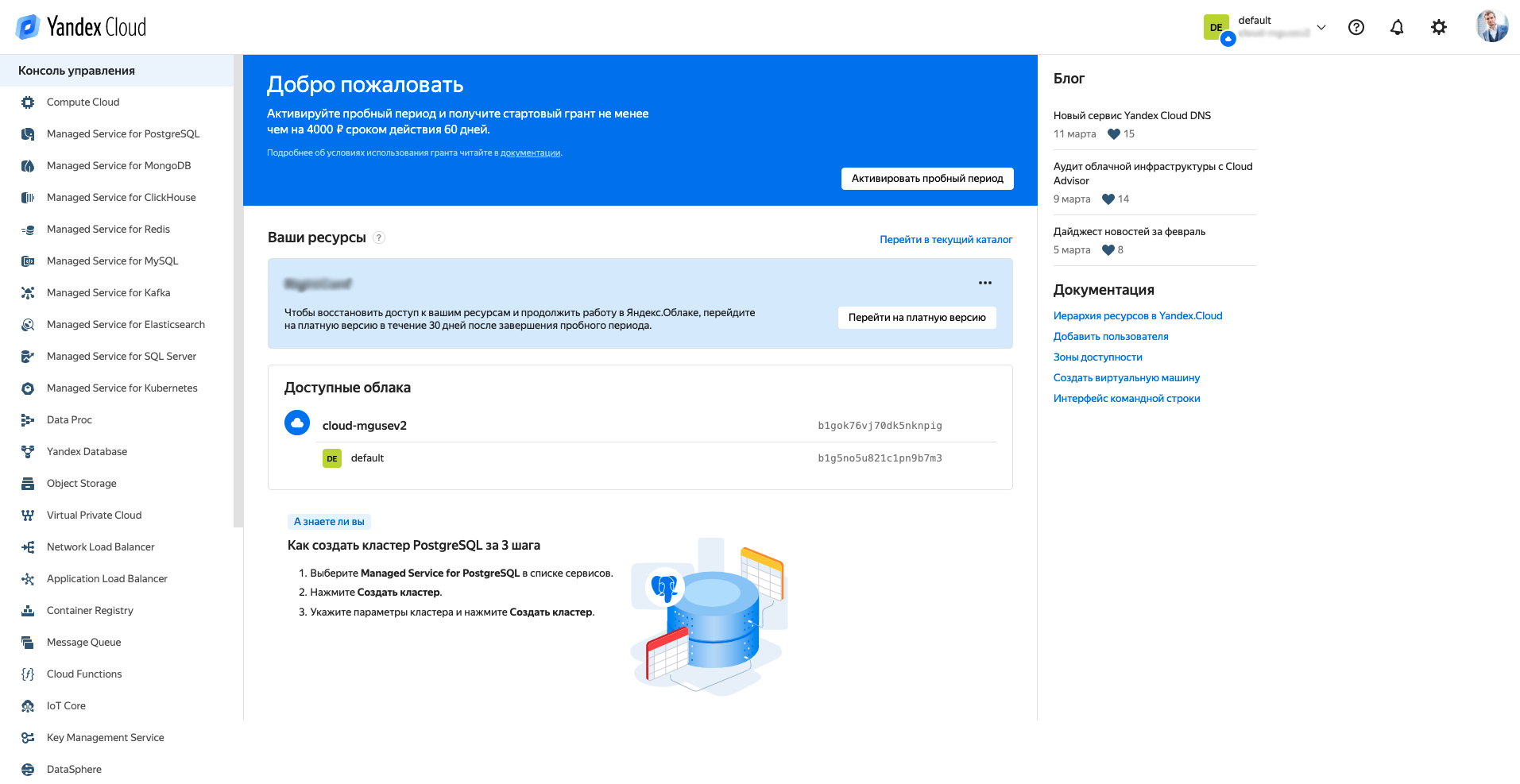
Task: Click the Container Registry icon
Action: (x=28, y=611)
